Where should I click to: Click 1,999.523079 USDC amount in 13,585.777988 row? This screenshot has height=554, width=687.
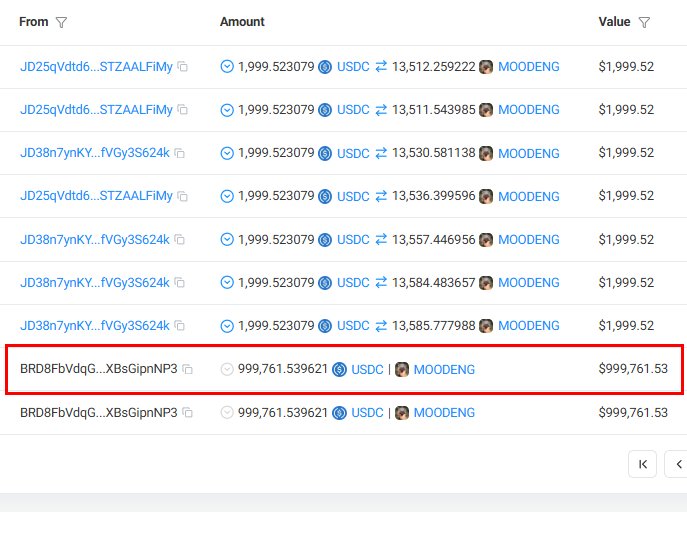click(276, 326)
